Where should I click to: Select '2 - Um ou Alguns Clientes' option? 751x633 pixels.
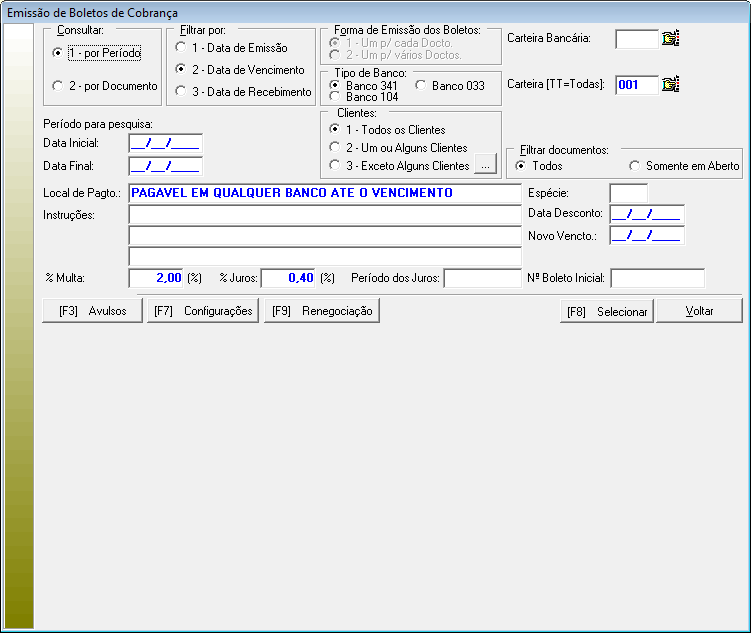[336, 148]
